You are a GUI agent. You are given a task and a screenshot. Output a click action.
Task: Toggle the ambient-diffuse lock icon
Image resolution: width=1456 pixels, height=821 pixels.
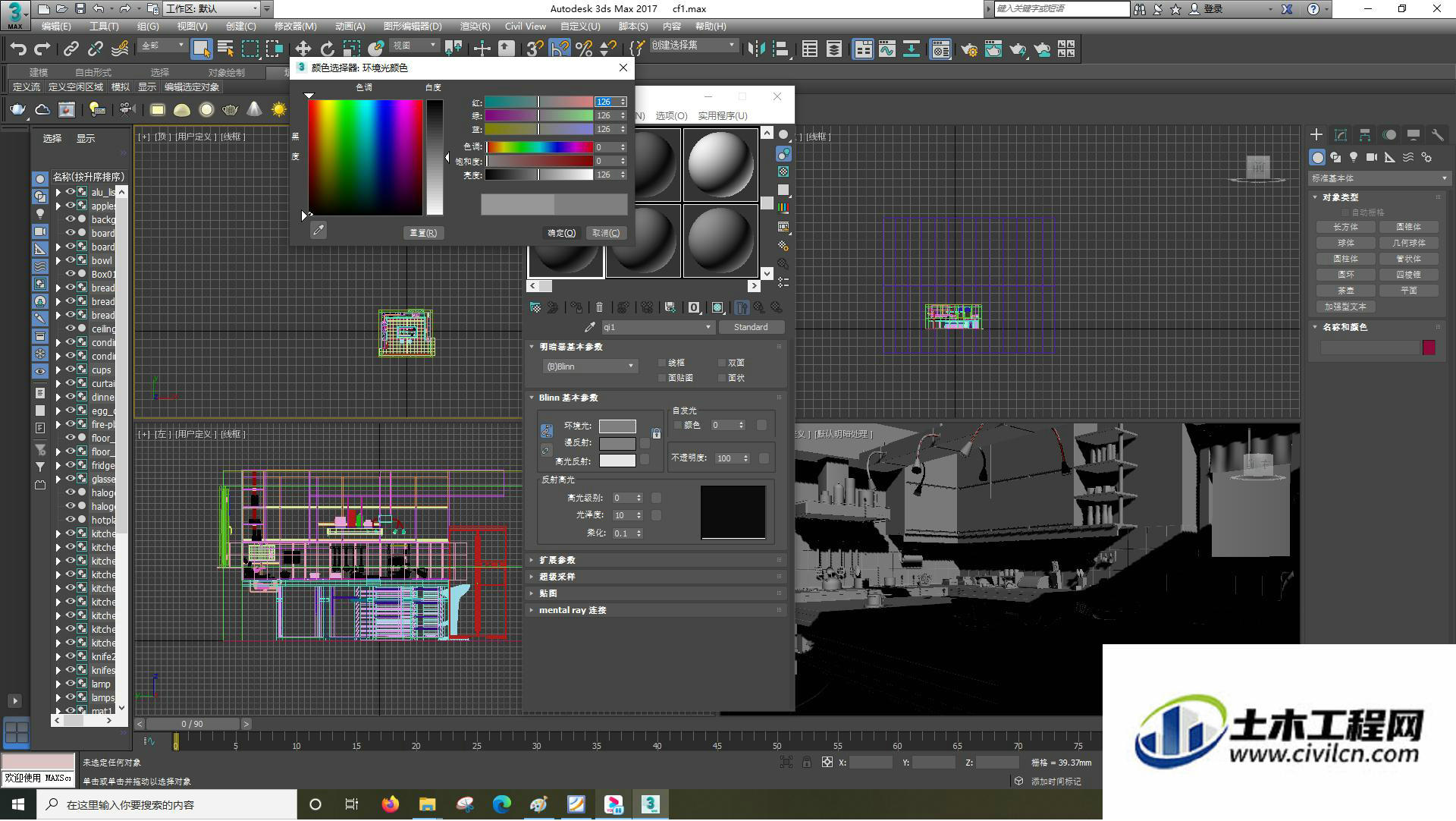click(656, 433)
